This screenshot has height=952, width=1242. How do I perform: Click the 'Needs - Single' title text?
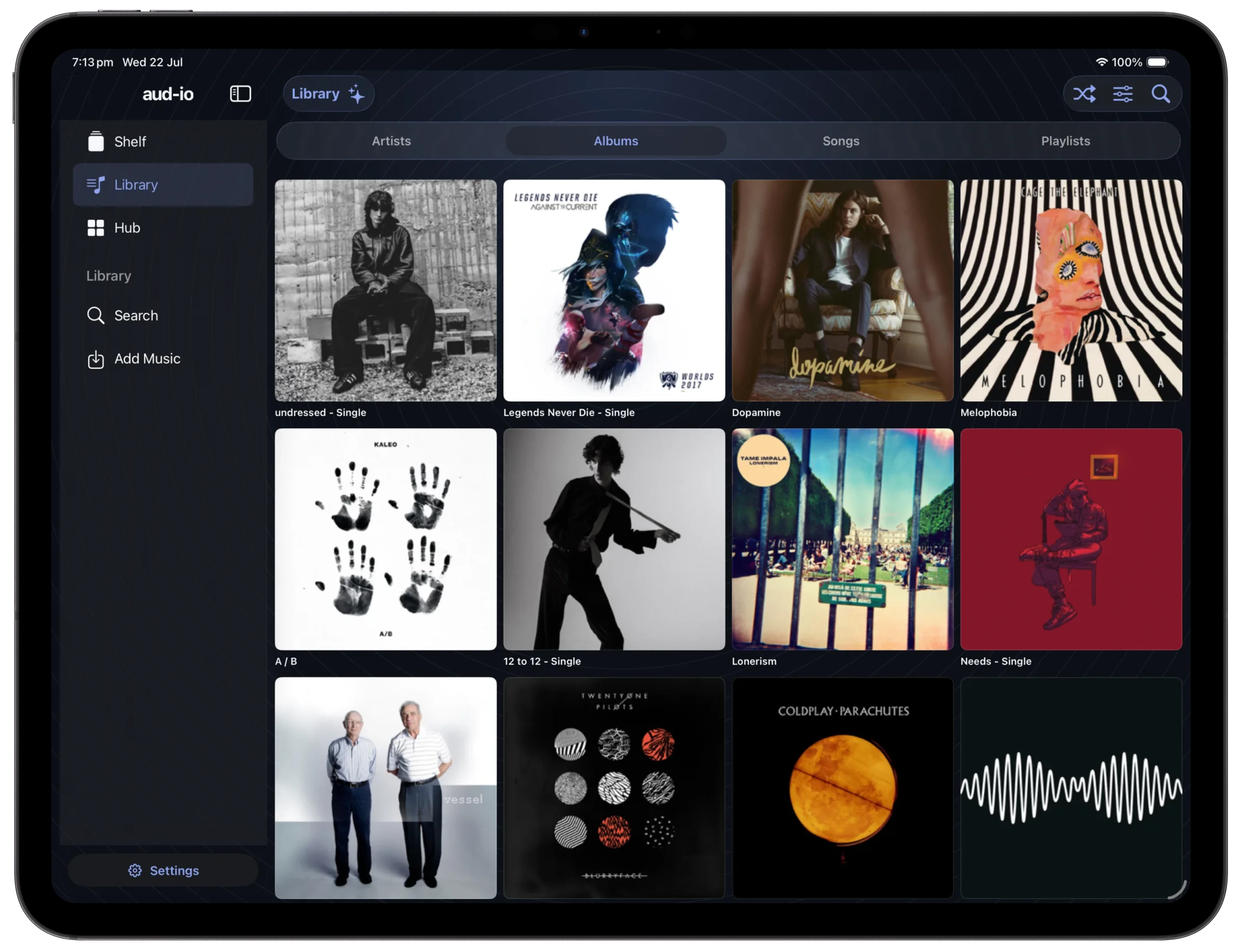point(995,661)
